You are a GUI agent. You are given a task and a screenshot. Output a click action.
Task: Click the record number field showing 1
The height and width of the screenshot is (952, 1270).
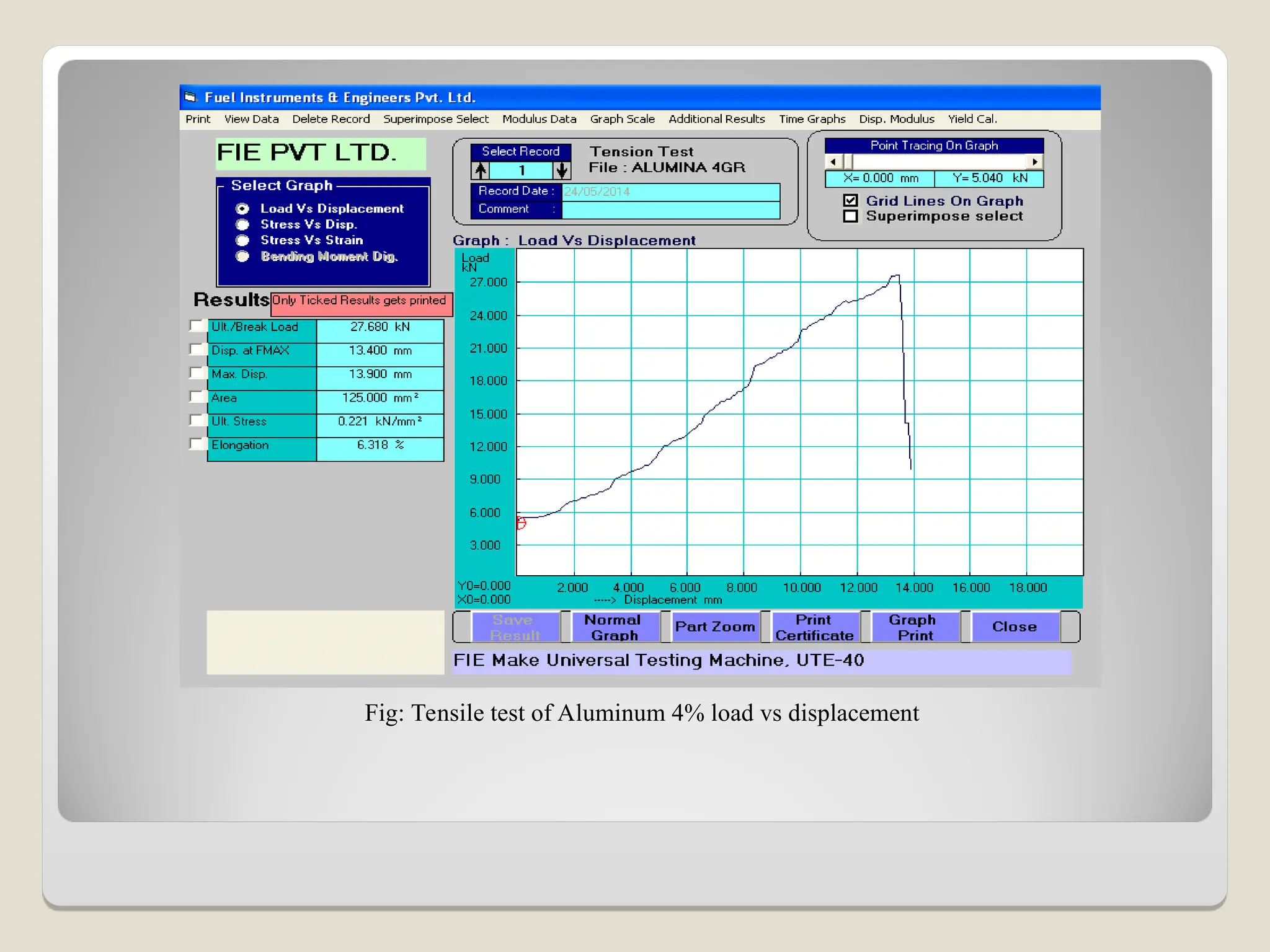(522, 170)
